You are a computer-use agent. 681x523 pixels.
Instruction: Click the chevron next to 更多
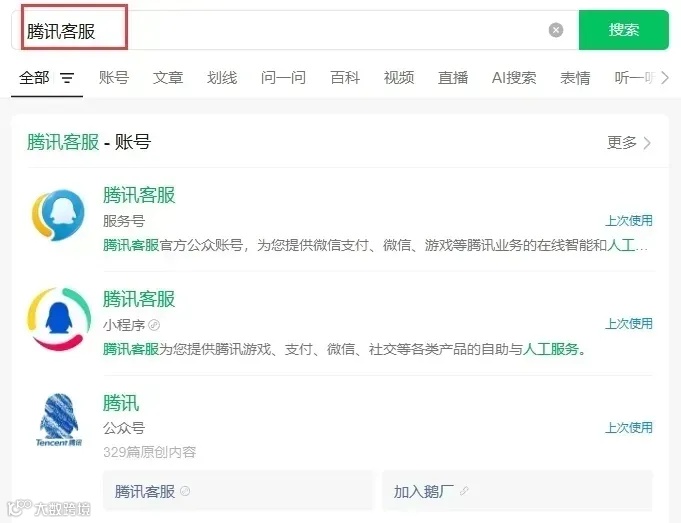647,143
